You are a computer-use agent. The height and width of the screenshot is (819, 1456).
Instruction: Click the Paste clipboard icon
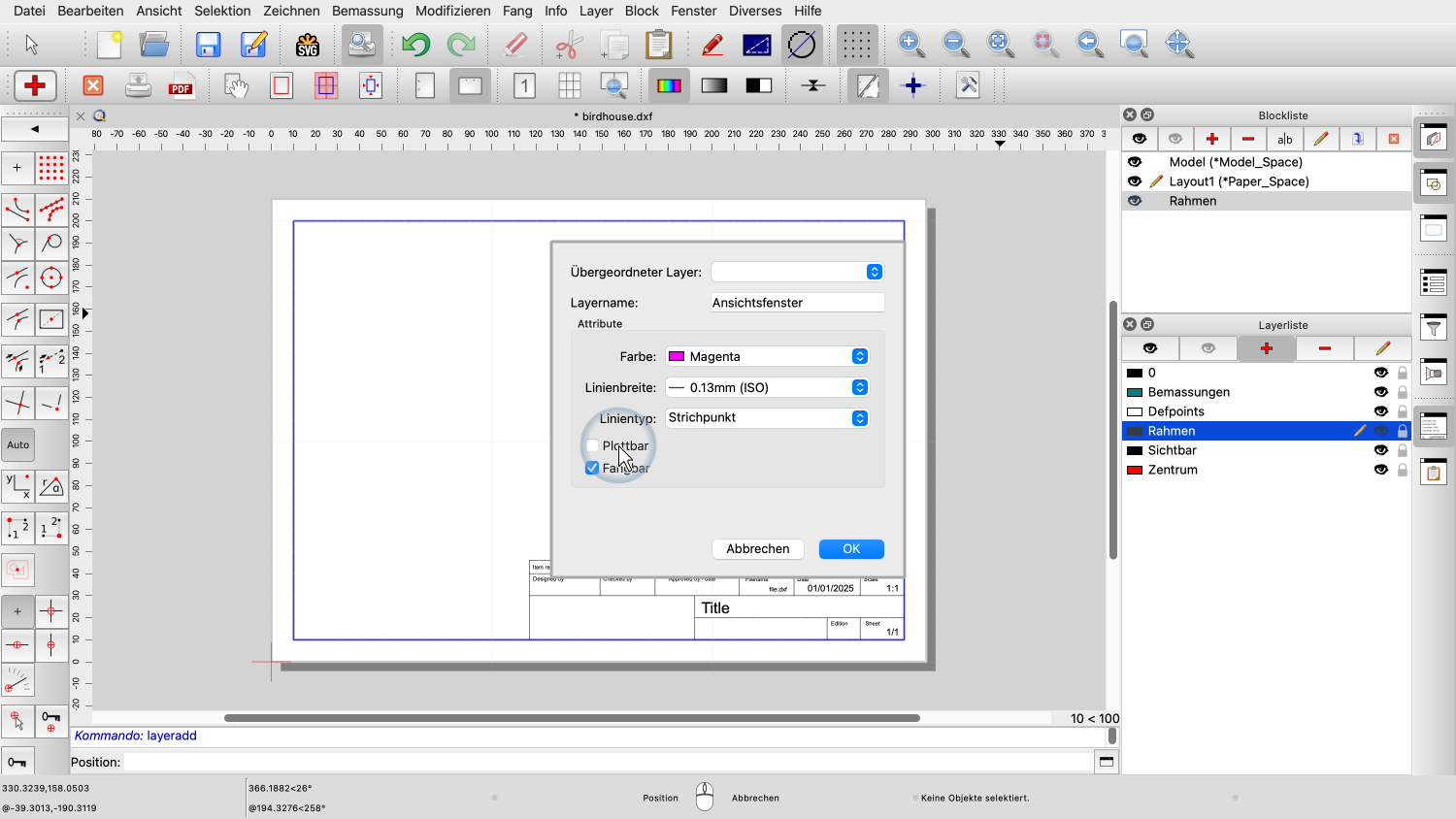pos(659,45)
